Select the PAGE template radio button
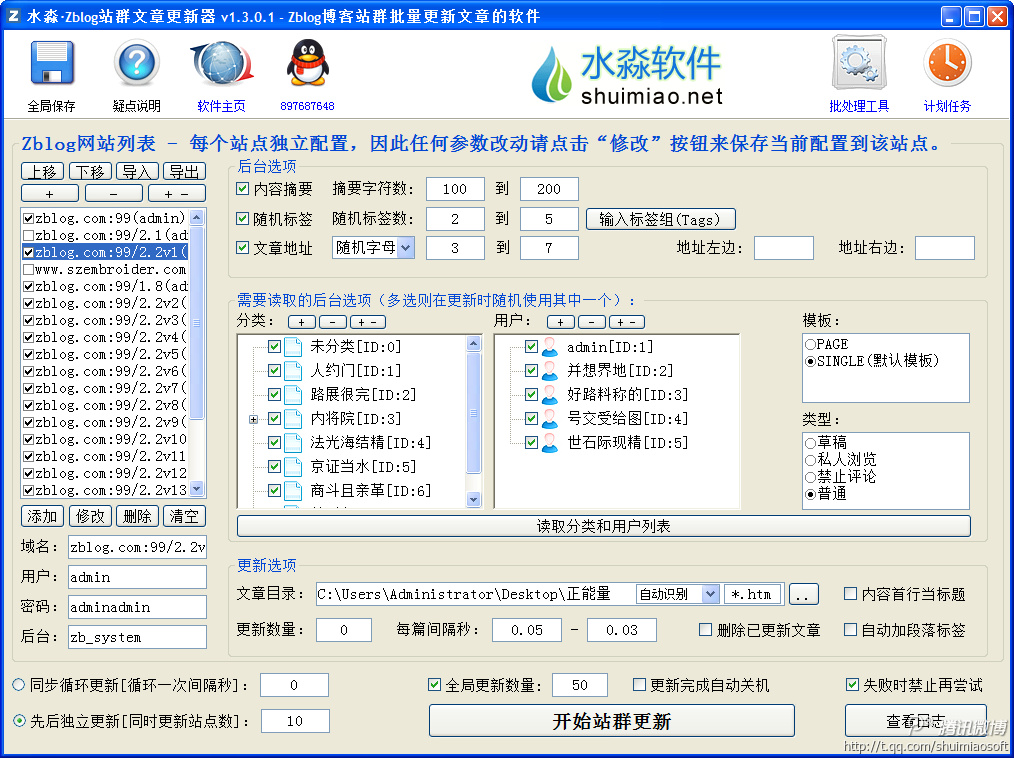Screen dimensions: 1014x758 tap(810, 345)
